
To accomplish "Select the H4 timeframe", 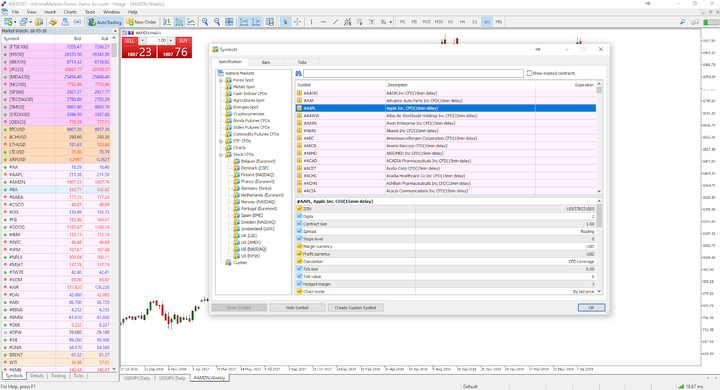I will (462, 22).
